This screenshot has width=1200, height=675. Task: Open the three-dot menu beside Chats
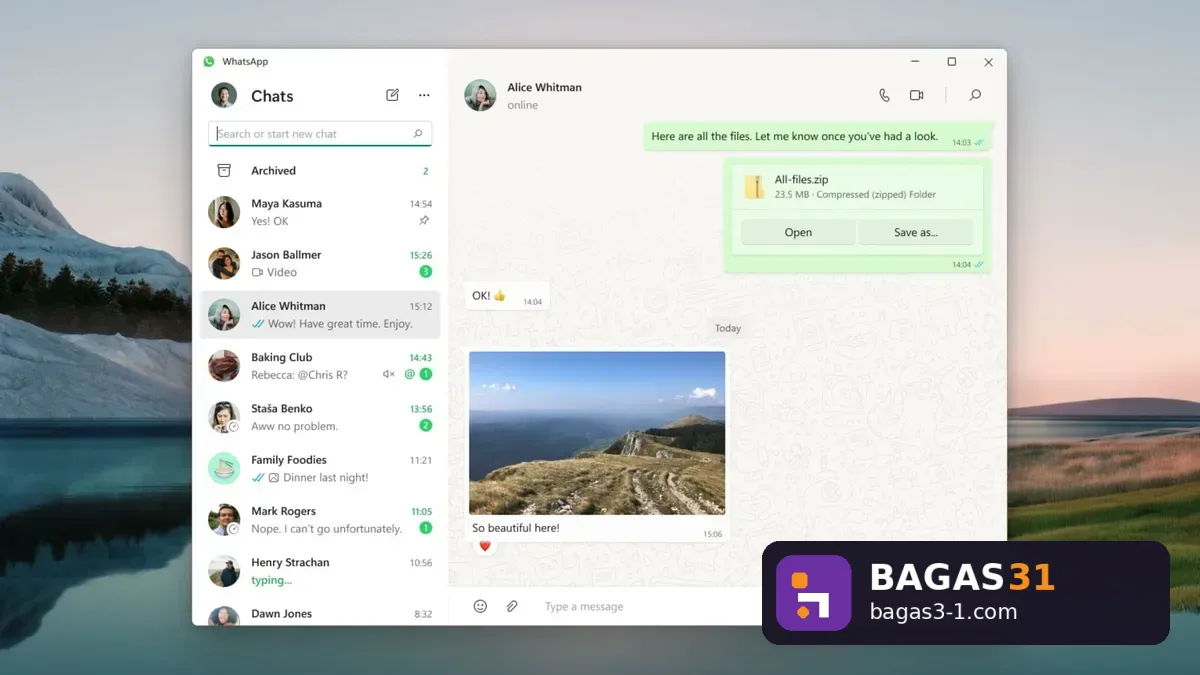click(x=424, y=95)
